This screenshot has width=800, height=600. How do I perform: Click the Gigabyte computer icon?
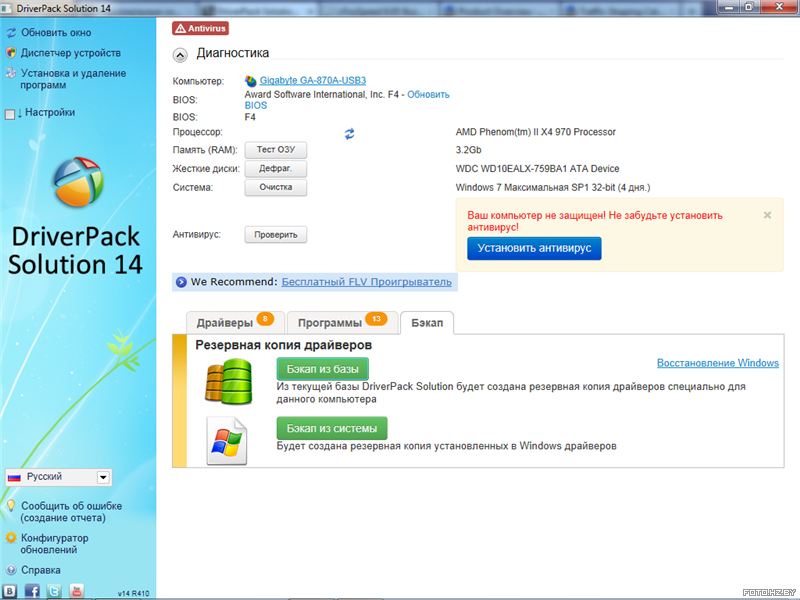(x=251, y=81)
